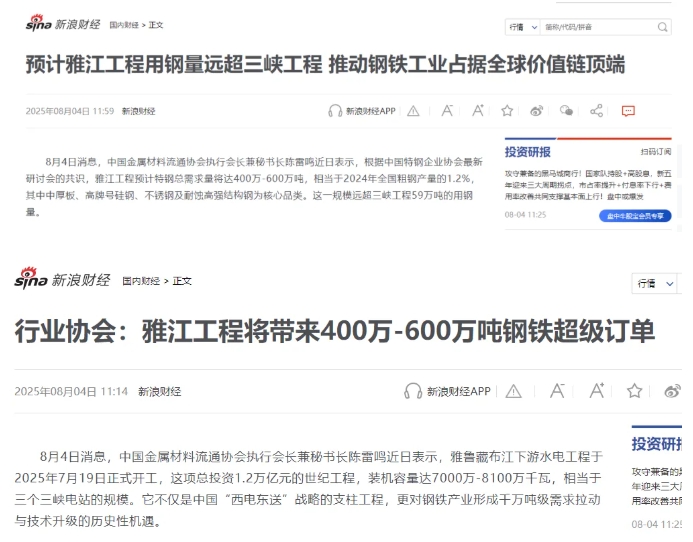Click report warning triangle in top article
Image resolution: width=693 pixels, height=542 pixels.
click(x=413, y=111)
